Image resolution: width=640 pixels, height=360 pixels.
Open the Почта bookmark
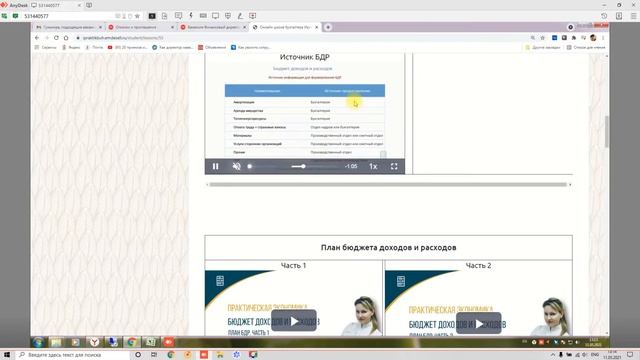tap(94, 47)
